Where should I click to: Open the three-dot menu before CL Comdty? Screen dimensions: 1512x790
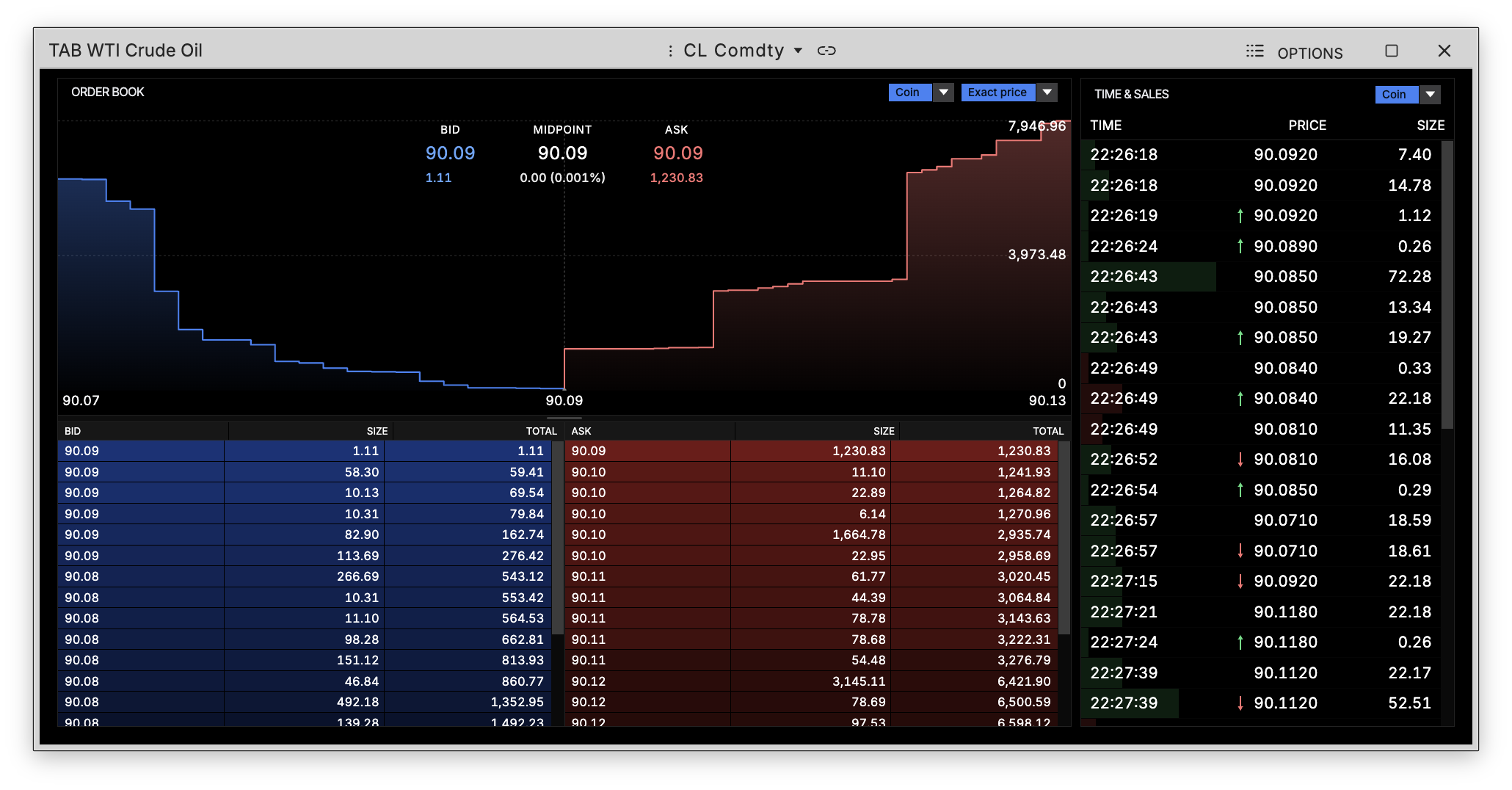click(670, 51)
